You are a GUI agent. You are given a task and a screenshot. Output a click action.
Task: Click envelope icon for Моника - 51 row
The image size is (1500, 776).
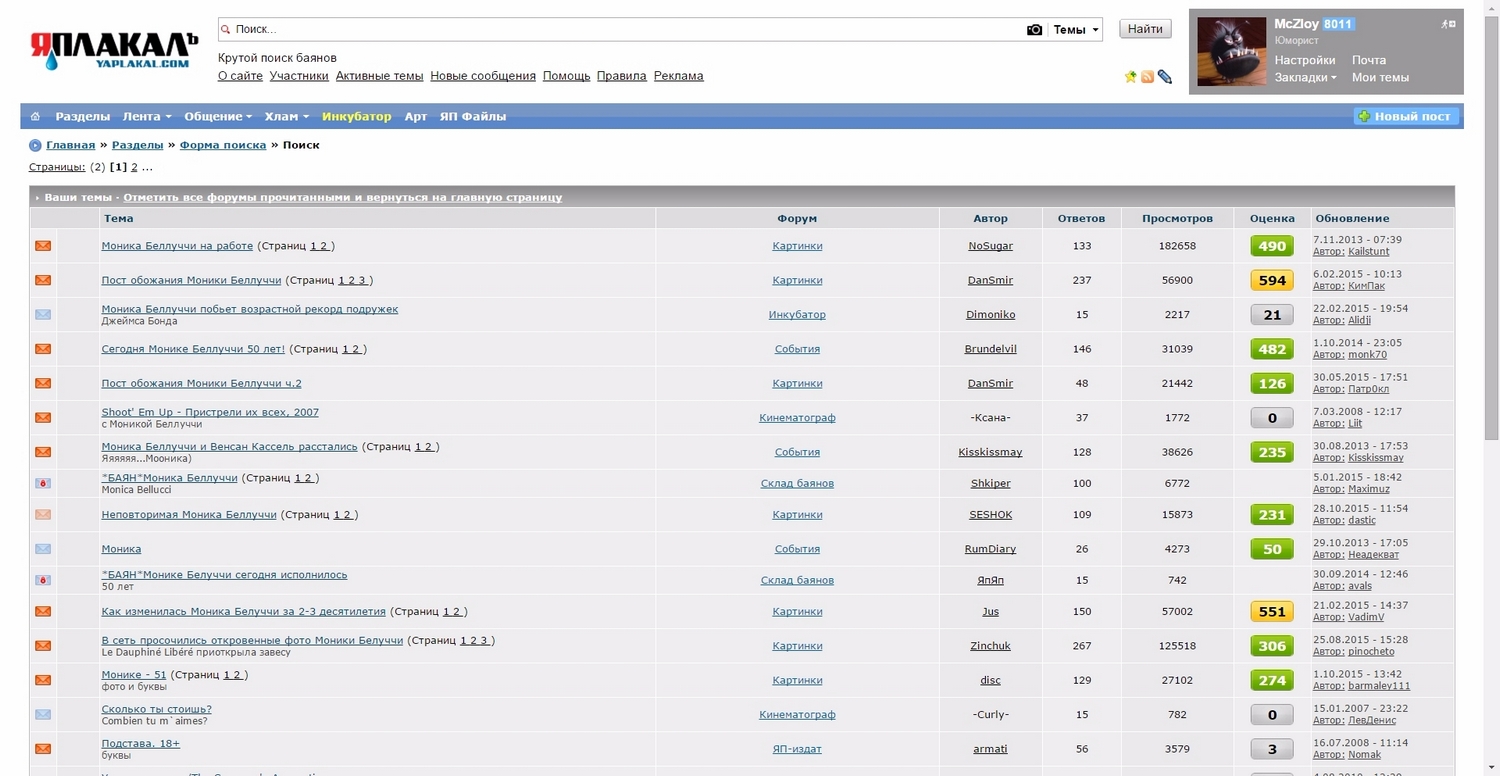pyautogui.click(x=43, y=680)
